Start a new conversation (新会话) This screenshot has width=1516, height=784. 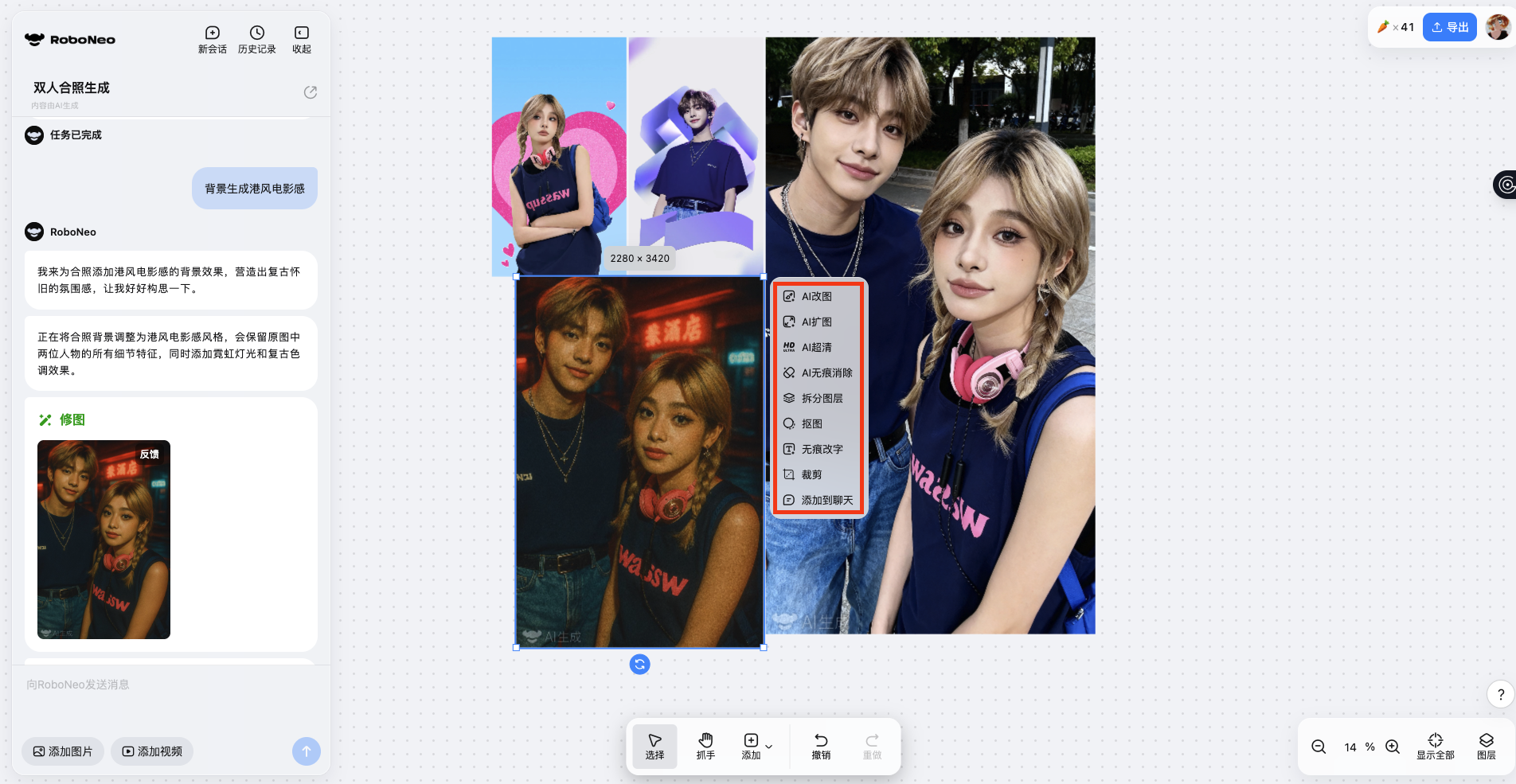pos(212,39)
